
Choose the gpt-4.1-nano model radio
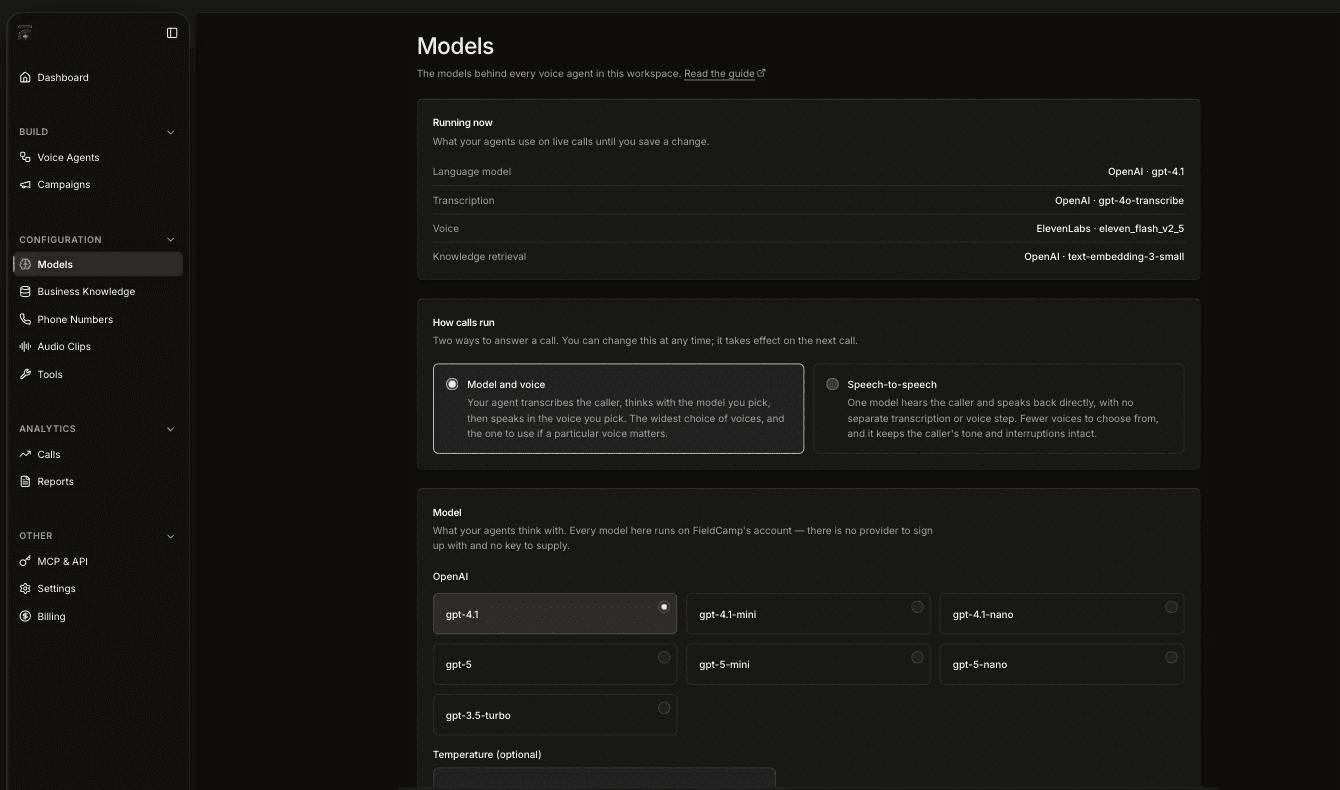tap(1171, 606)
